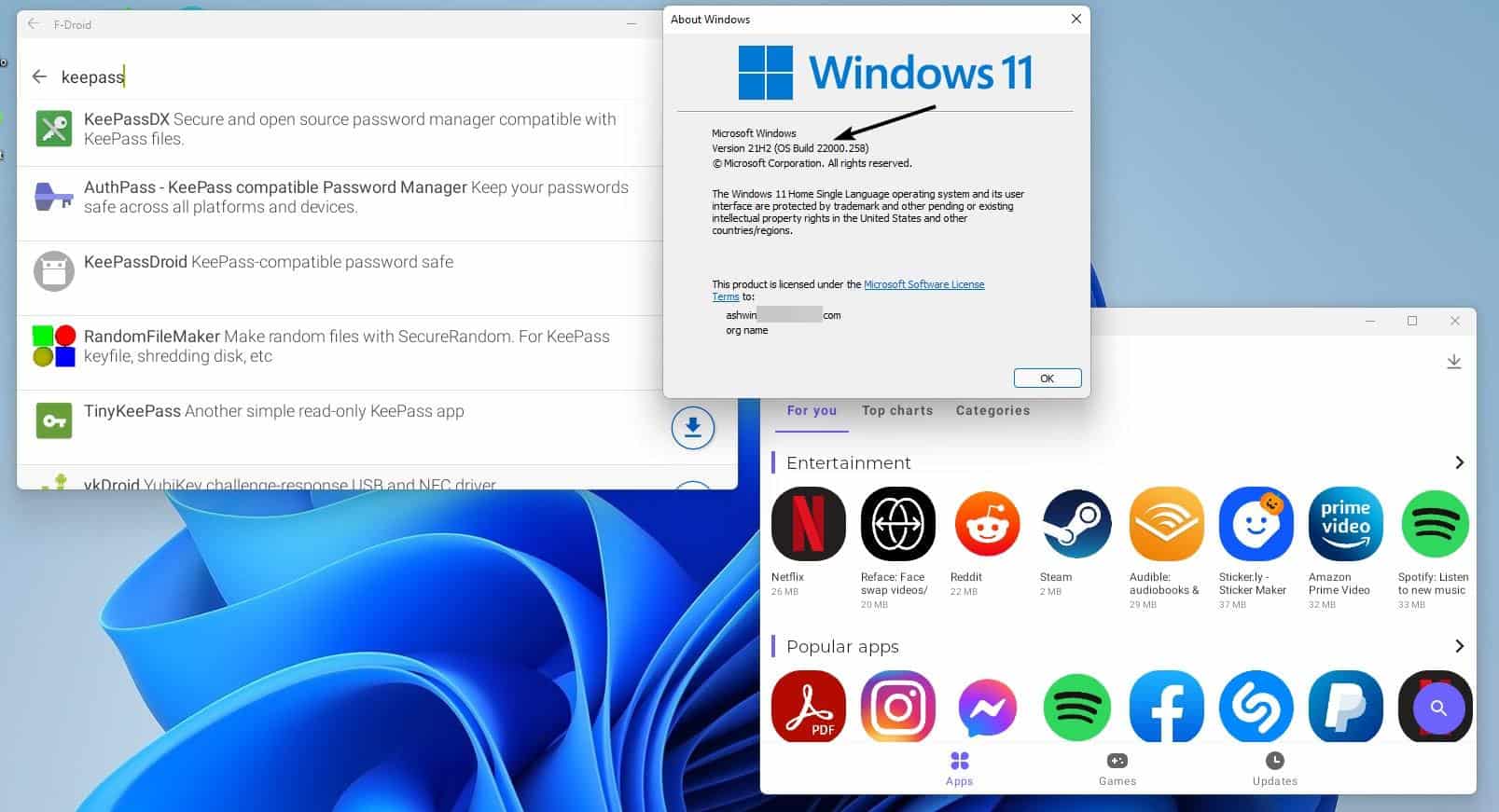
Task: Go back from the F-Droid search field
Action: pos(39,76)
